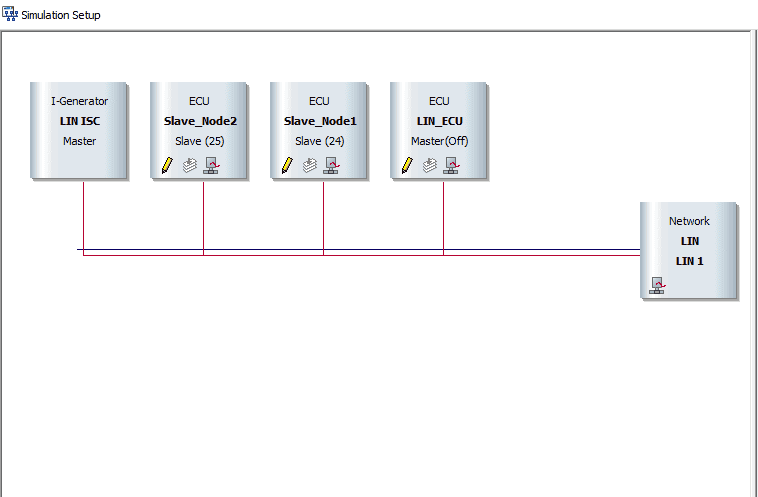Screen dimensions: 758x497
Task: Click the pencil edit icon on LIN_ECU
Action: [407, 165]
